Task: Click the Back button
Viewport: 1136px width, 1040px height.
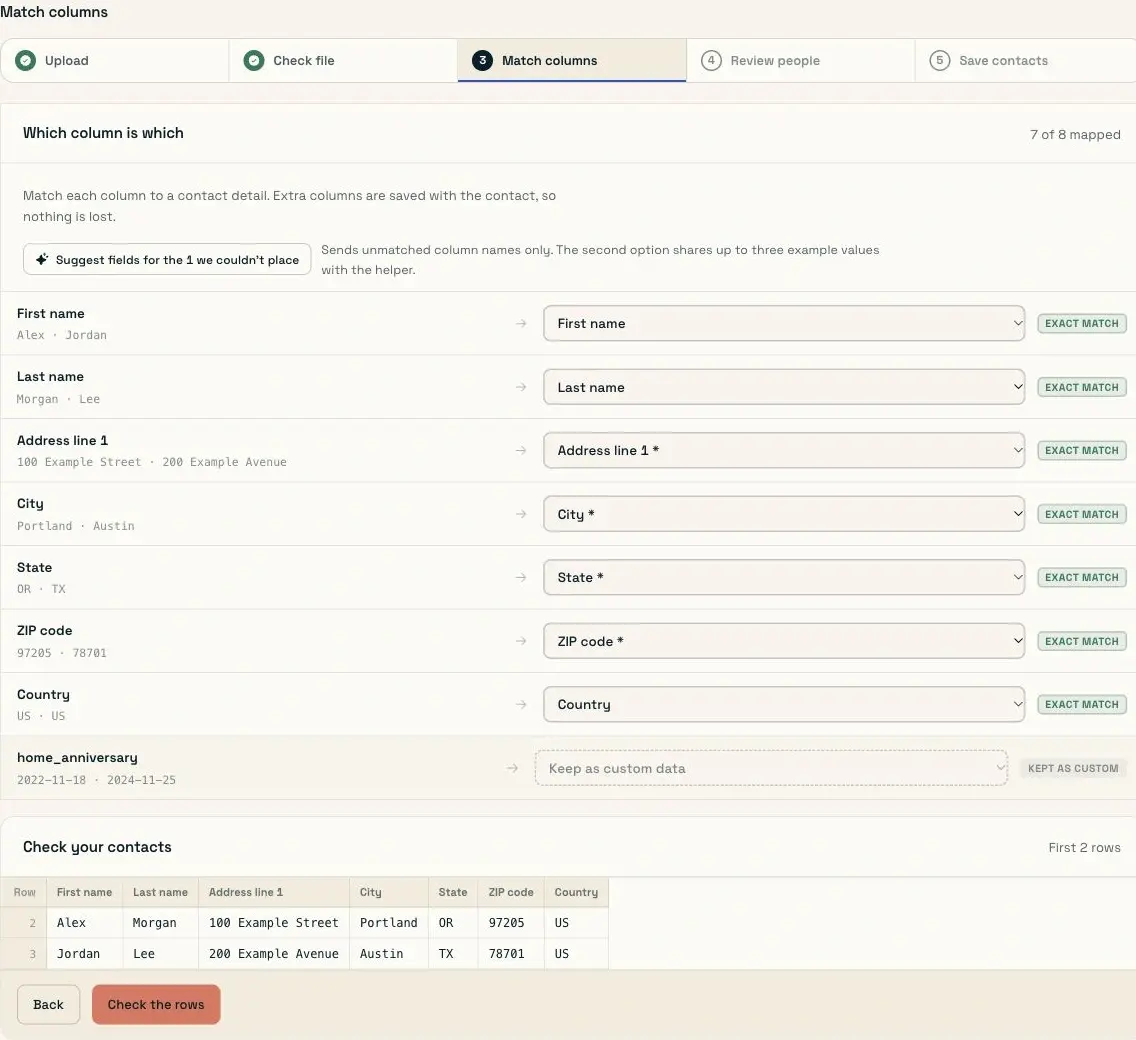Action: coord(49,1004)
